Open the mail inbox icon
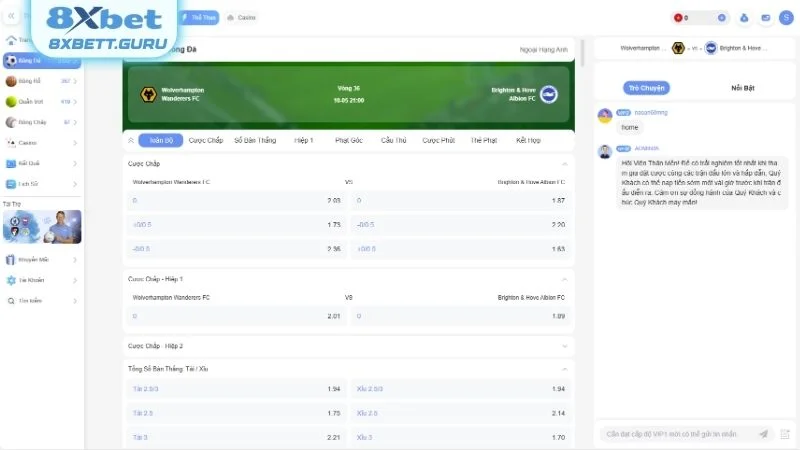 [x=765, y=18]
